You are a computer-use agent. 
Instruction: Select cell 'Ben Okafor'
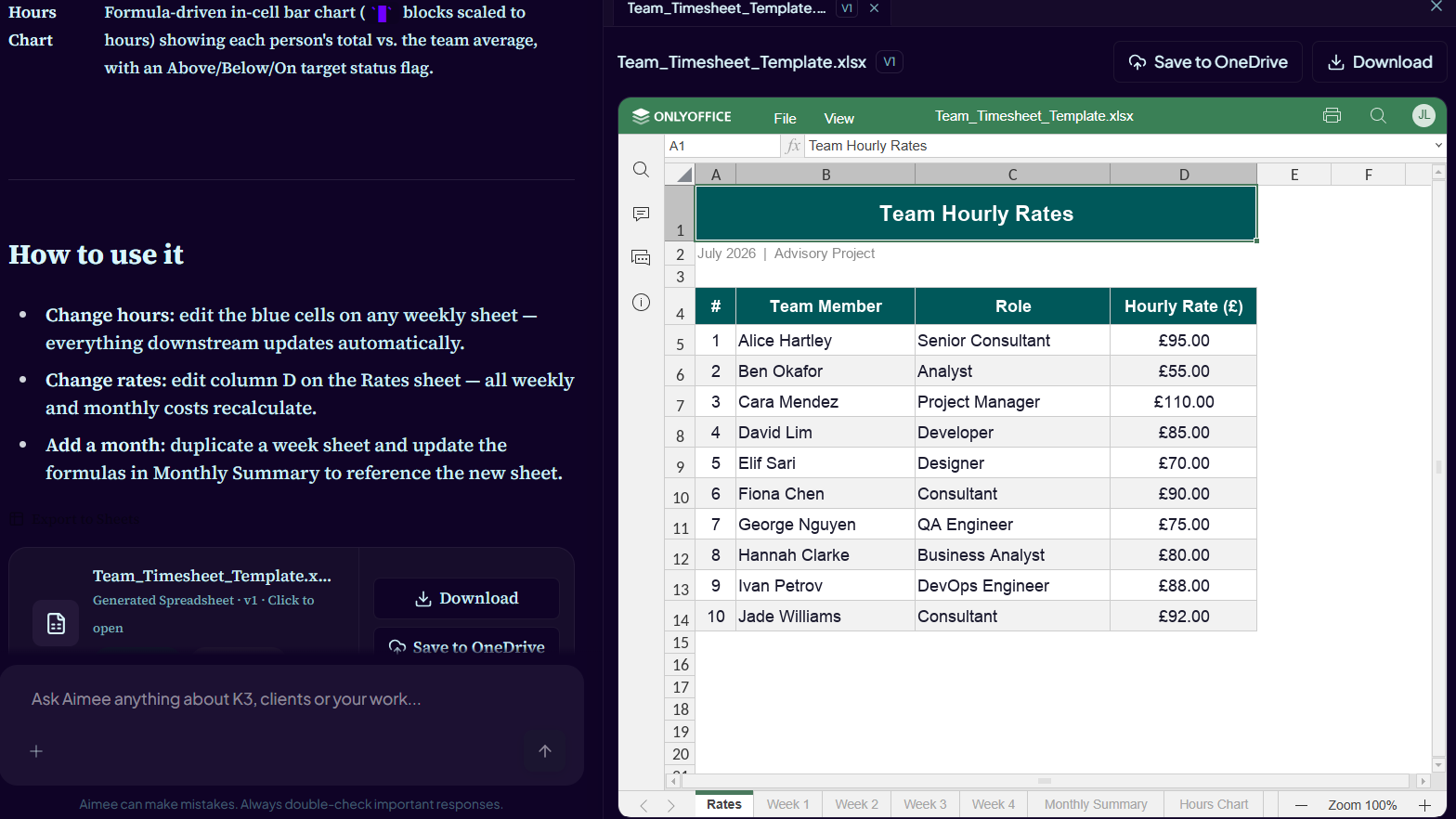[825, 371]
